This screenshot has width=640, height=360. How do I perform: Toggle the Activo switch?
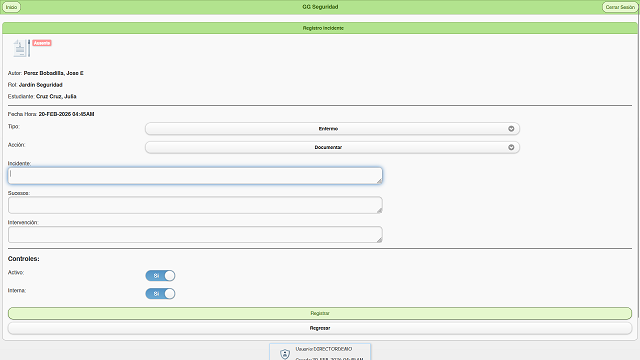click(160, 276)
